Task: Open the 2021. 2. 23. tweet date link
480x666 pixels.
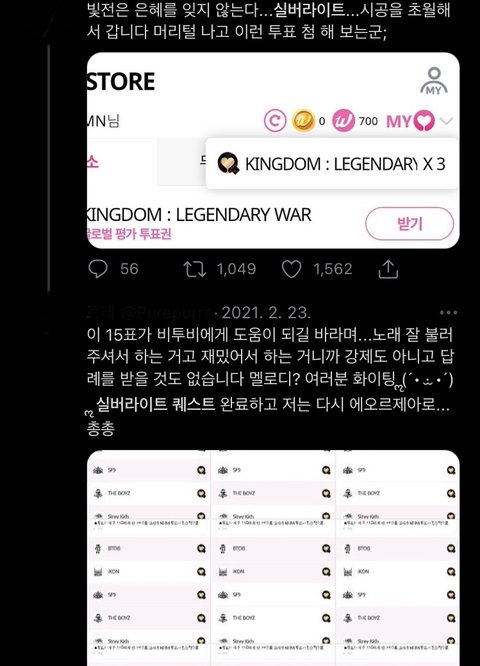Action: point(266,313)
